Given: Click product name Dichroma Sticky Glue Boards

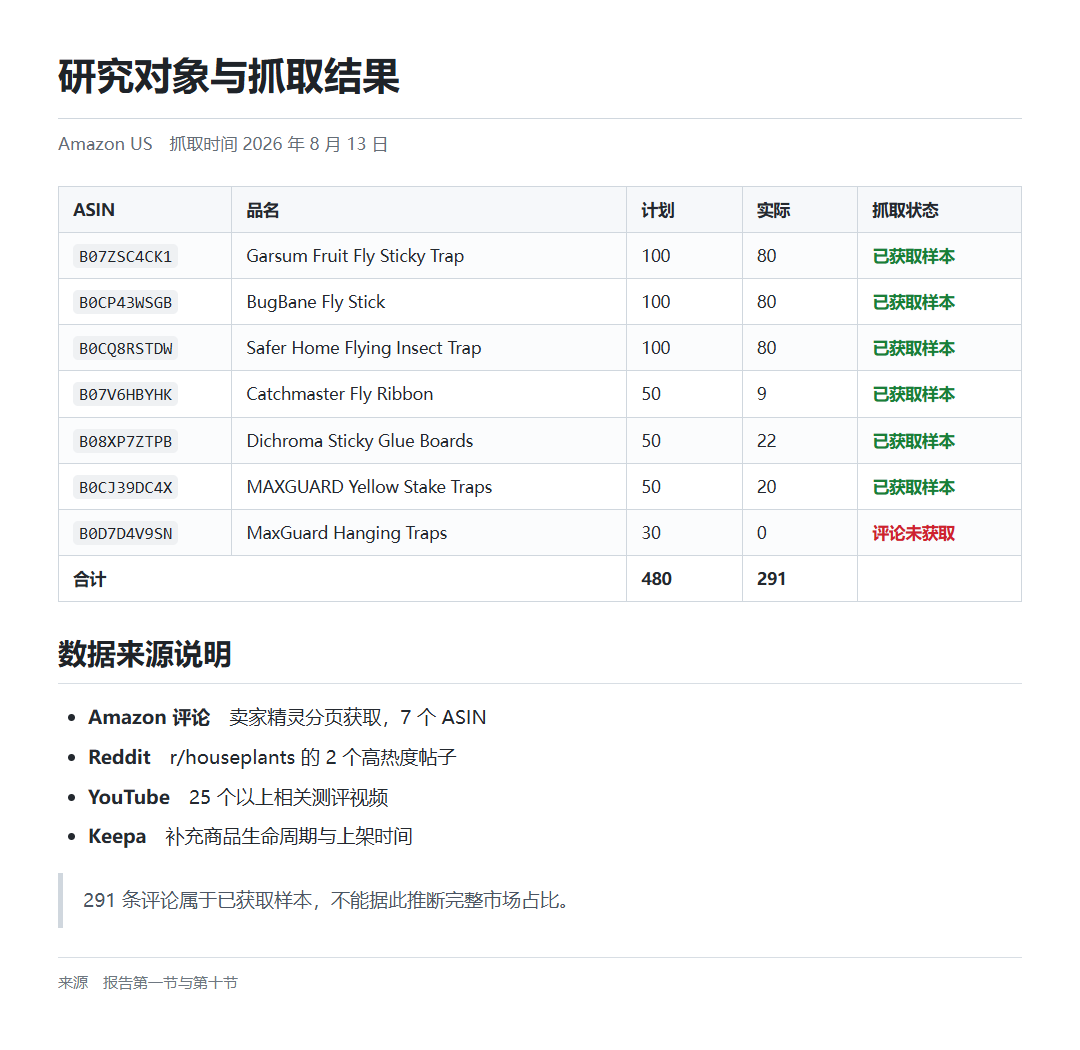Looking at the screenshot, I should tap(360, 441).
